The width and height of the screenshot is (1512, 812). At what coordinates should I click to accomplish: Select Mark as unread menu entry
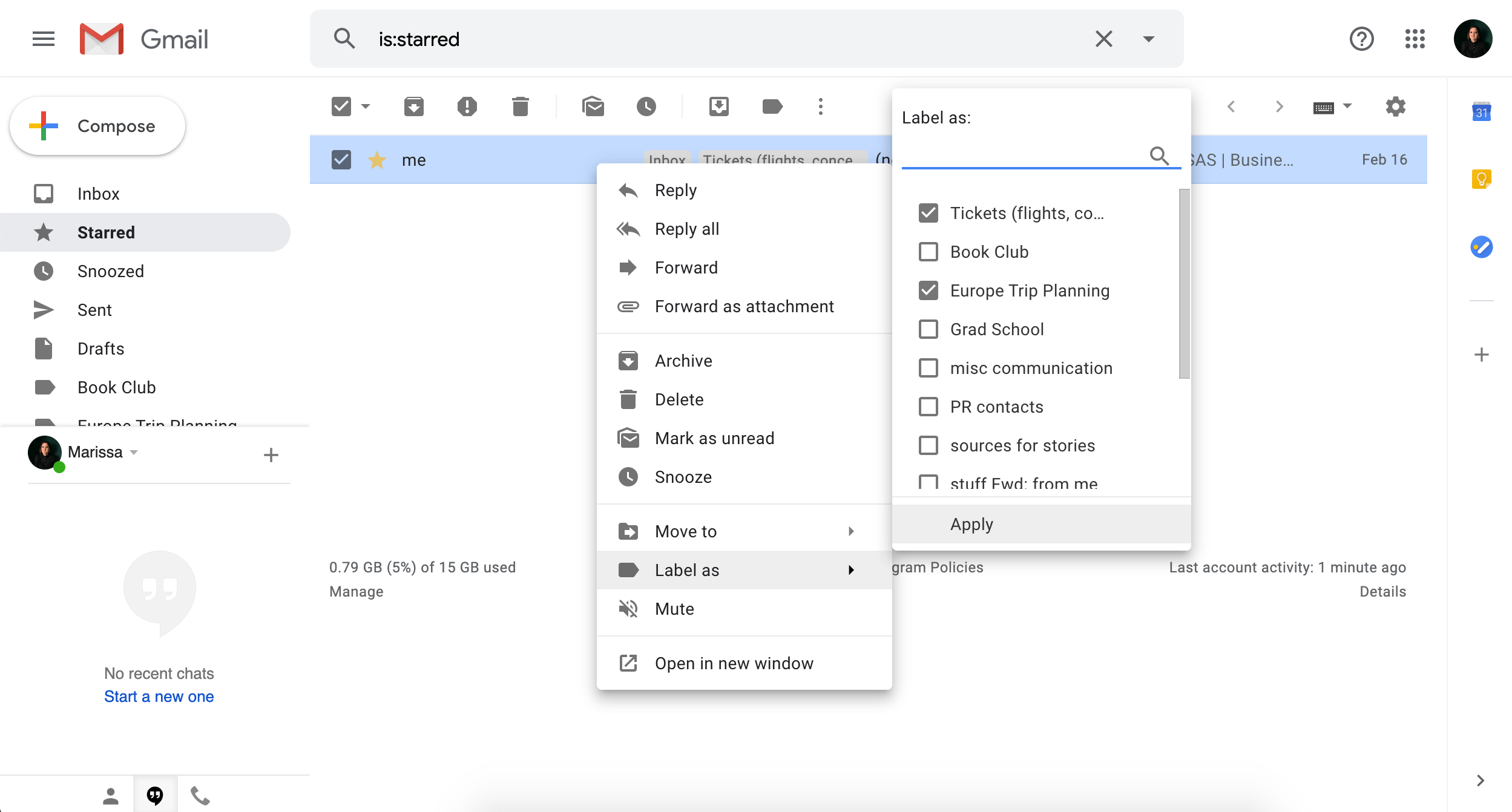click(714, 438)
